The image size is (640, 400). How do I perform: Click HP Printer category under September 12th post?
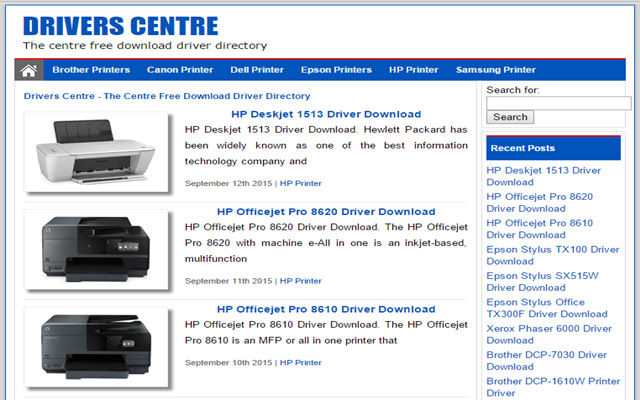point(300,183)
